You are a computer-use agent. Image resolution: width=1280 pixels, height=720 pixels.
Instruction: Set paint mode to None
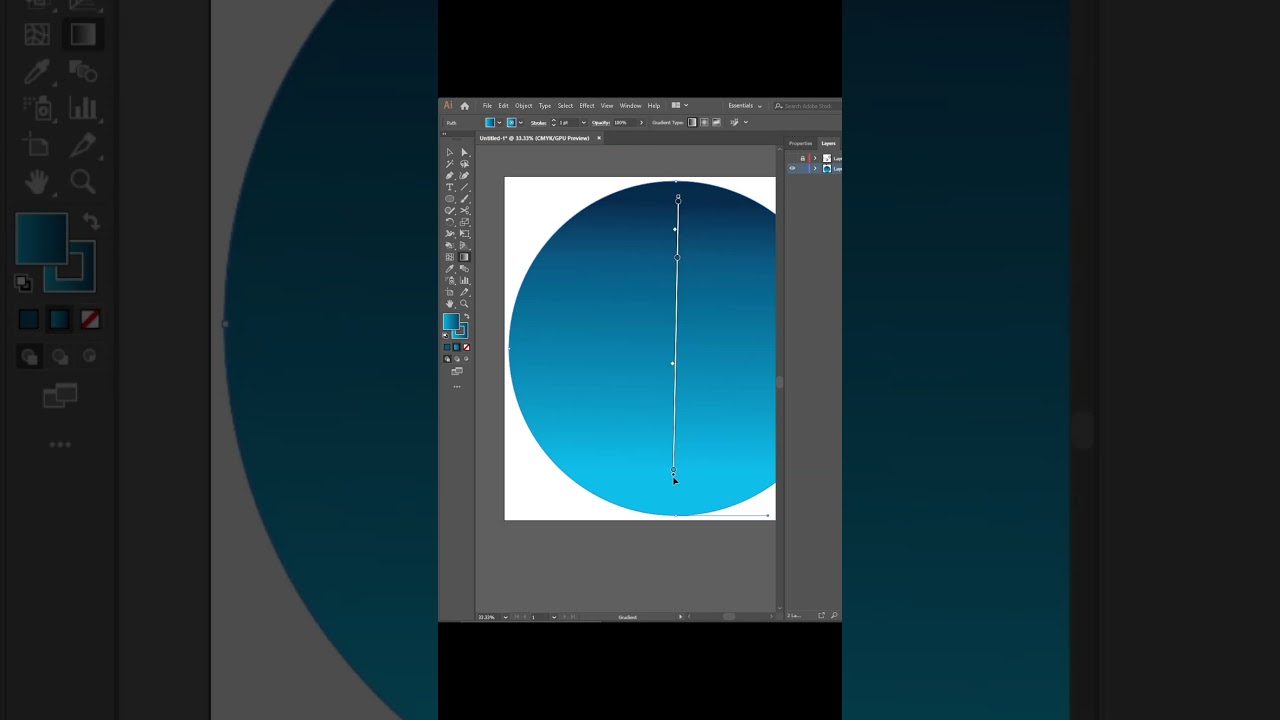point(466,347)
